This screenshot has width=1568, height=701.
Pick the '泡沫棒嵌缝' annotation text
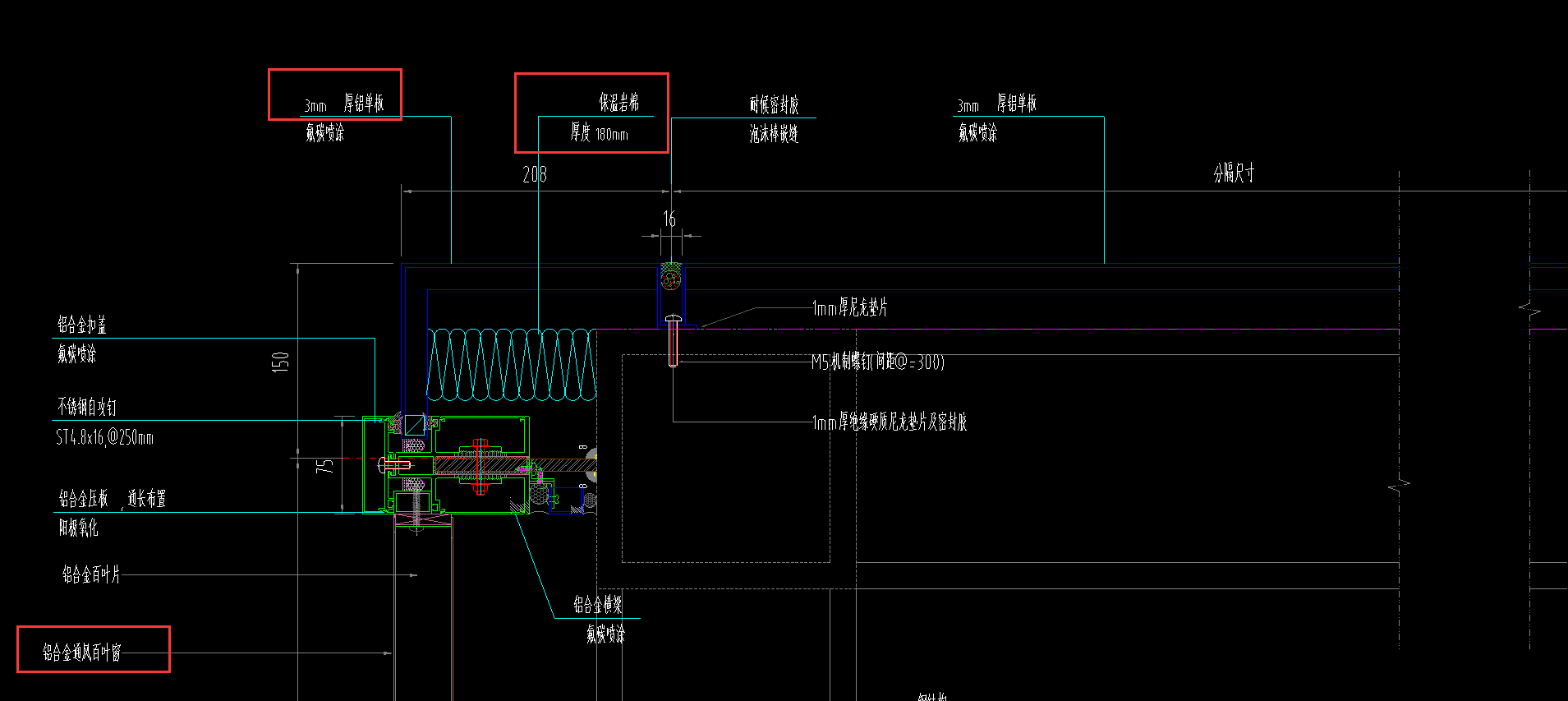pyautogui.click(x=774, y=134)
